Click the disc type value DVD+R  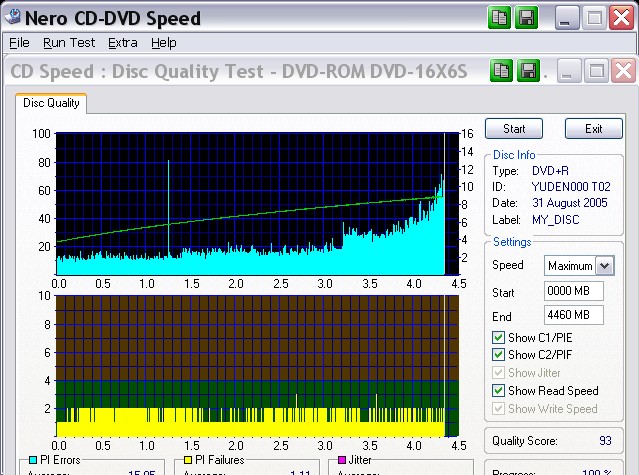pyautogui.click(x=551, y=171)
